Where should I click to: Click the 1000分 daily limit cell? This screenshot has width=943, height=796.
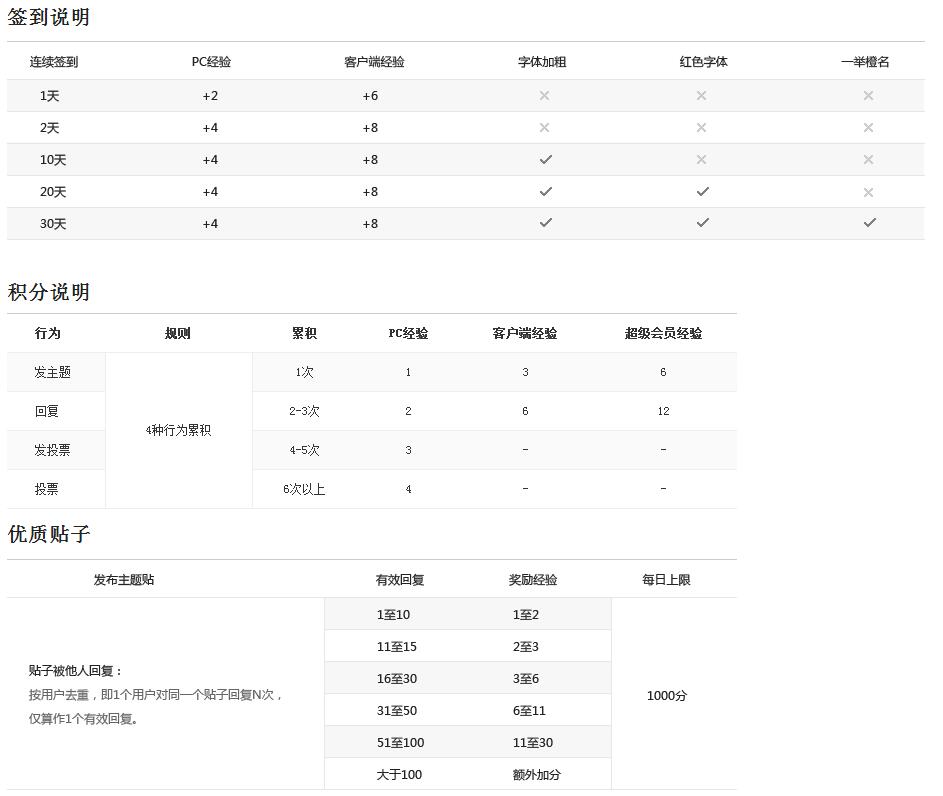[667, 696]
